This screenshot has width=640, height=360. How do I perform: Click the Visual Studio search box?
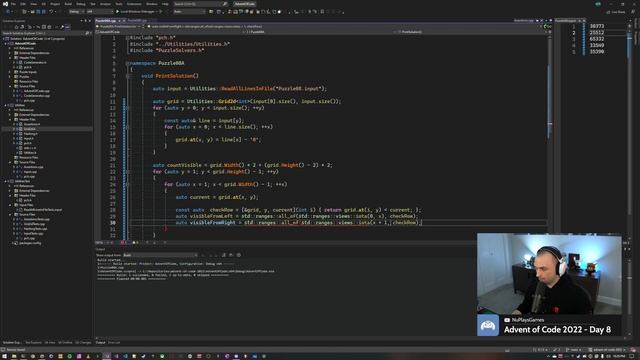click(200, 4)
